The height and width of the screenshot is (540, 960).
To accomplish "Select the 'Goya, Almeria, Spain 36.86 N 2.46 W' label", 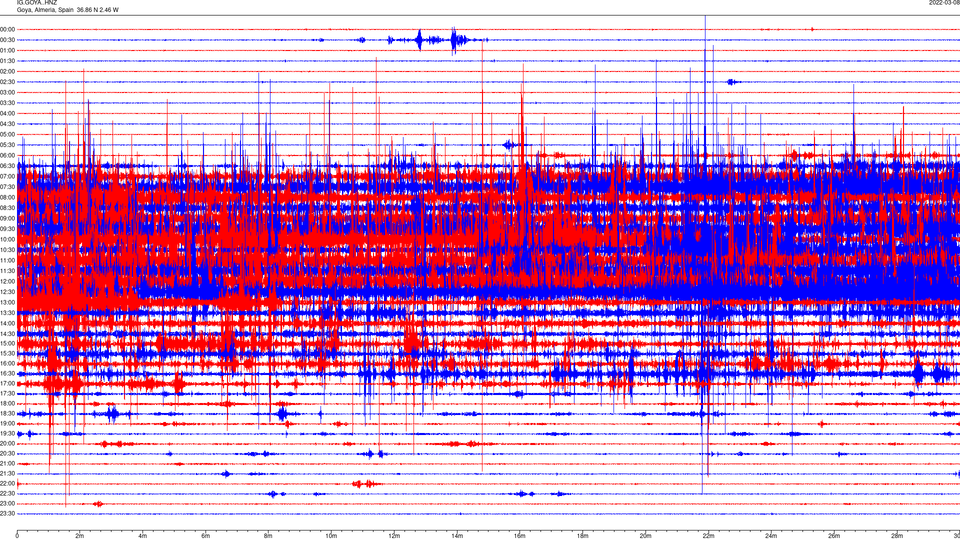I will 67,10.
